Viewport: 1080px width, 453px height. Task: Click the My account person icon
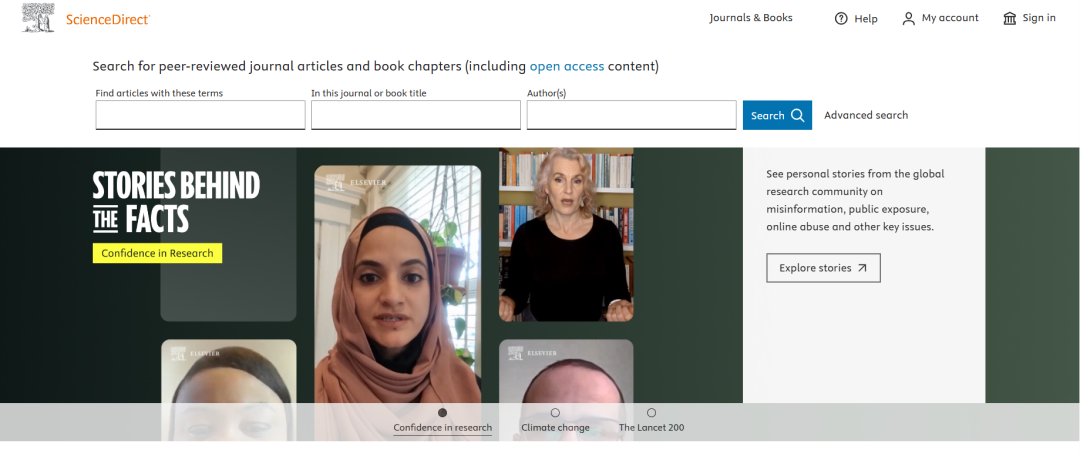coord(908,19)
